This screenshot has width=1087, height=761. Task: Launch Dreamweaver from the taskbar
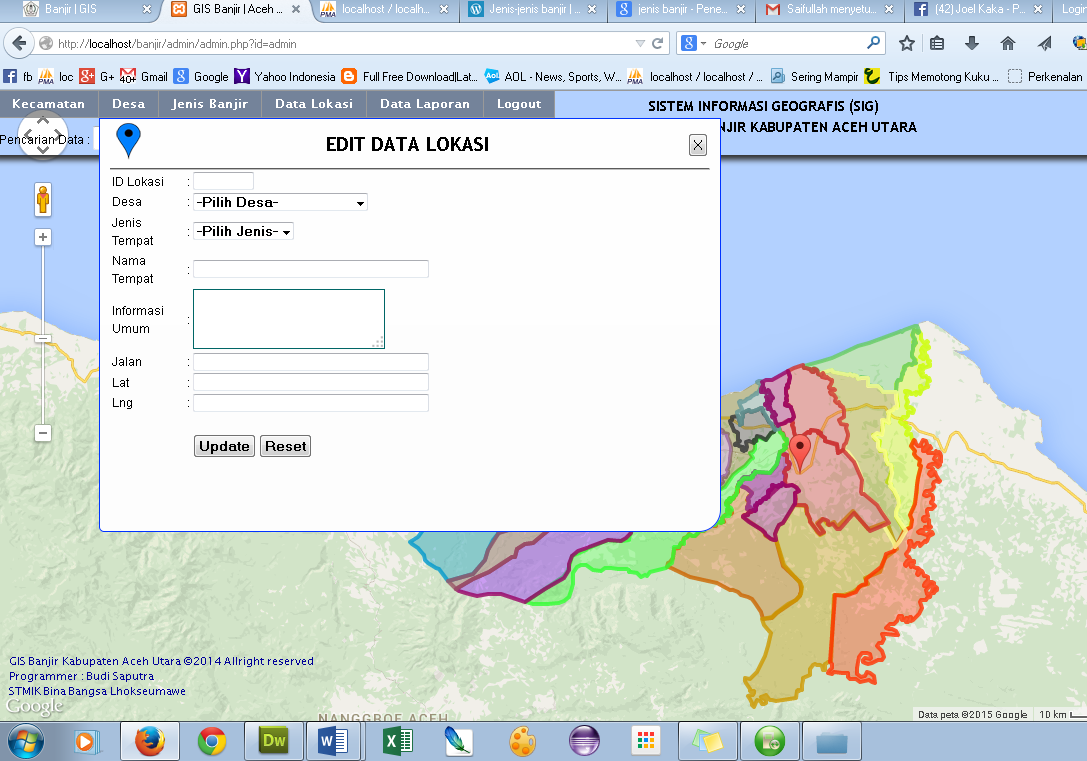[x=273, y=740]
